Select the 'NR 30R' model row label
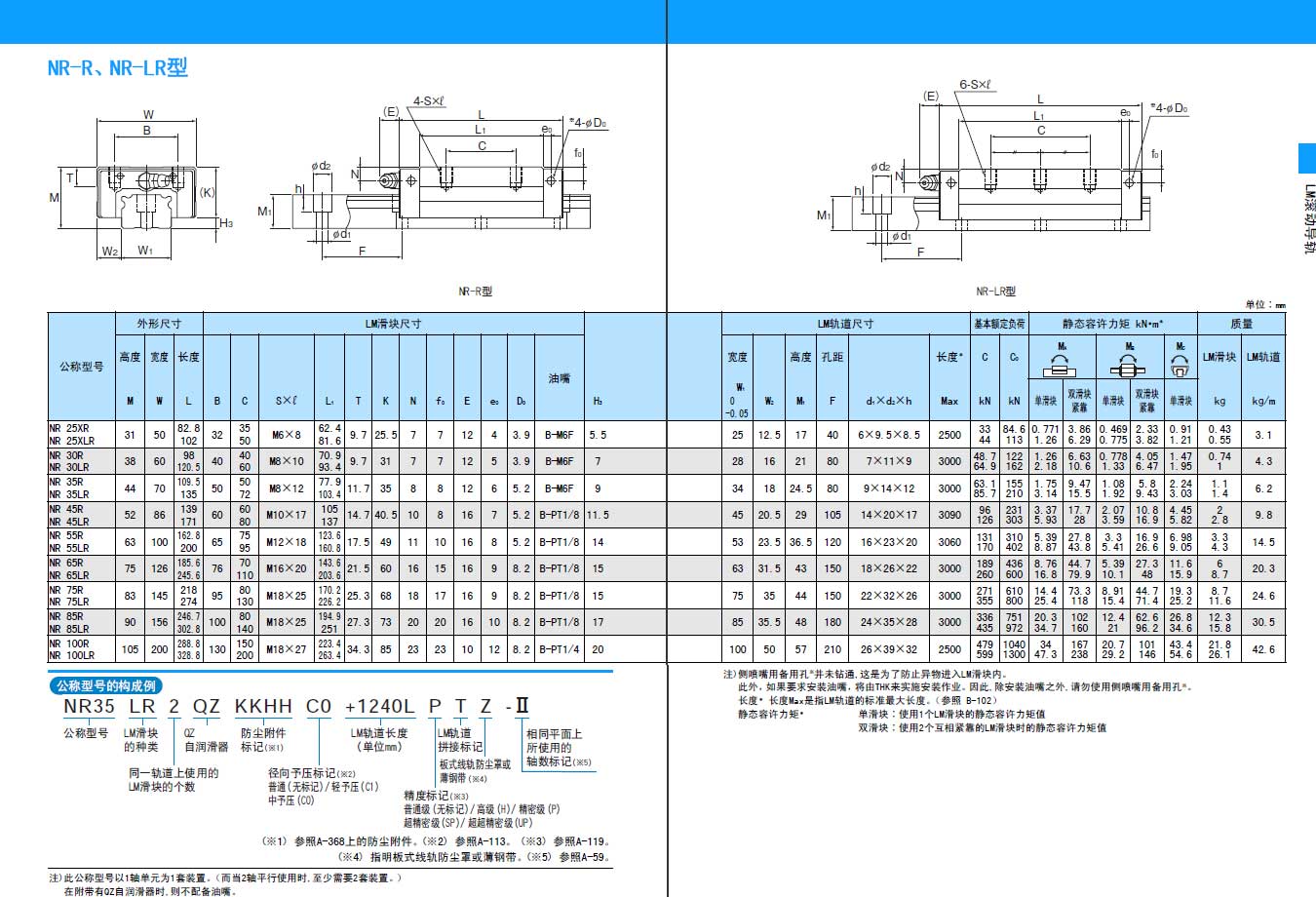The height and width of the screenshot is (897, 1316). point(66,455)
